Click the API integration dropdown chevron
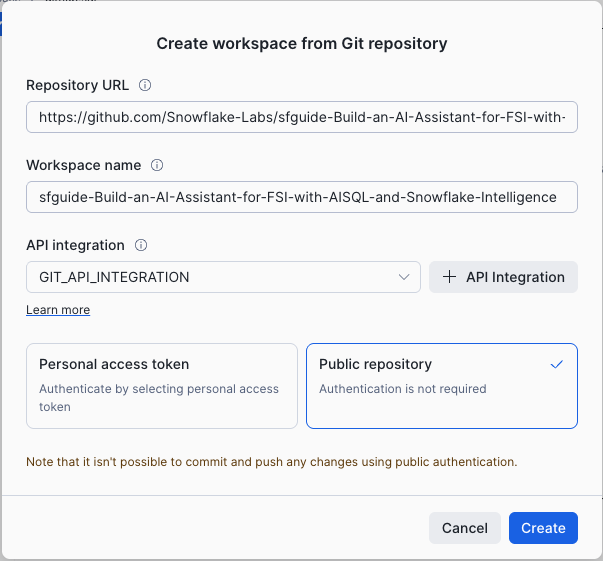 tap(404, 277)
